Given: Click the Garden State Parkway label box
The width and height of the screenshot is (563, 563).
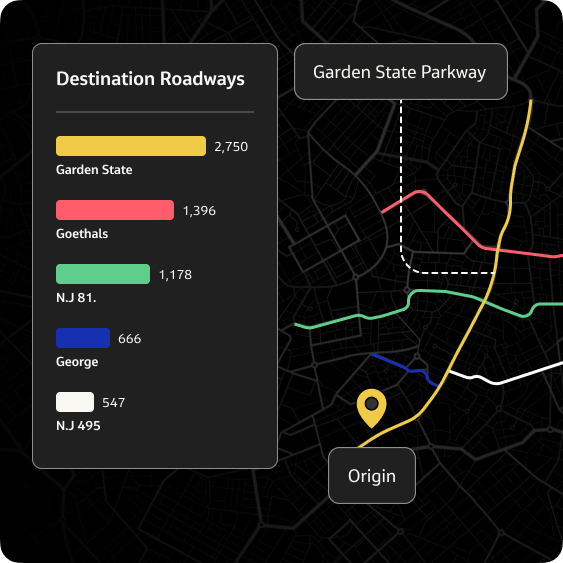Looking at the screenshot, I should pyautogui.click(x=401, y=71).
